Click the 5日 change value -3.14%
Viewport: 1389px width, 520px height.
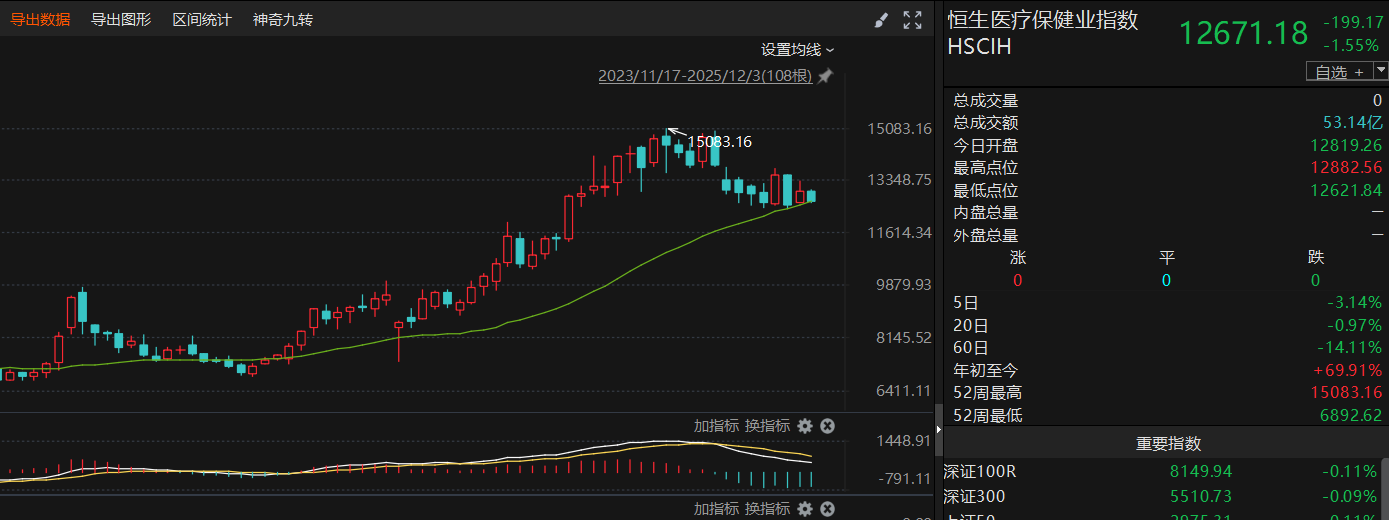click(1354, 302)
